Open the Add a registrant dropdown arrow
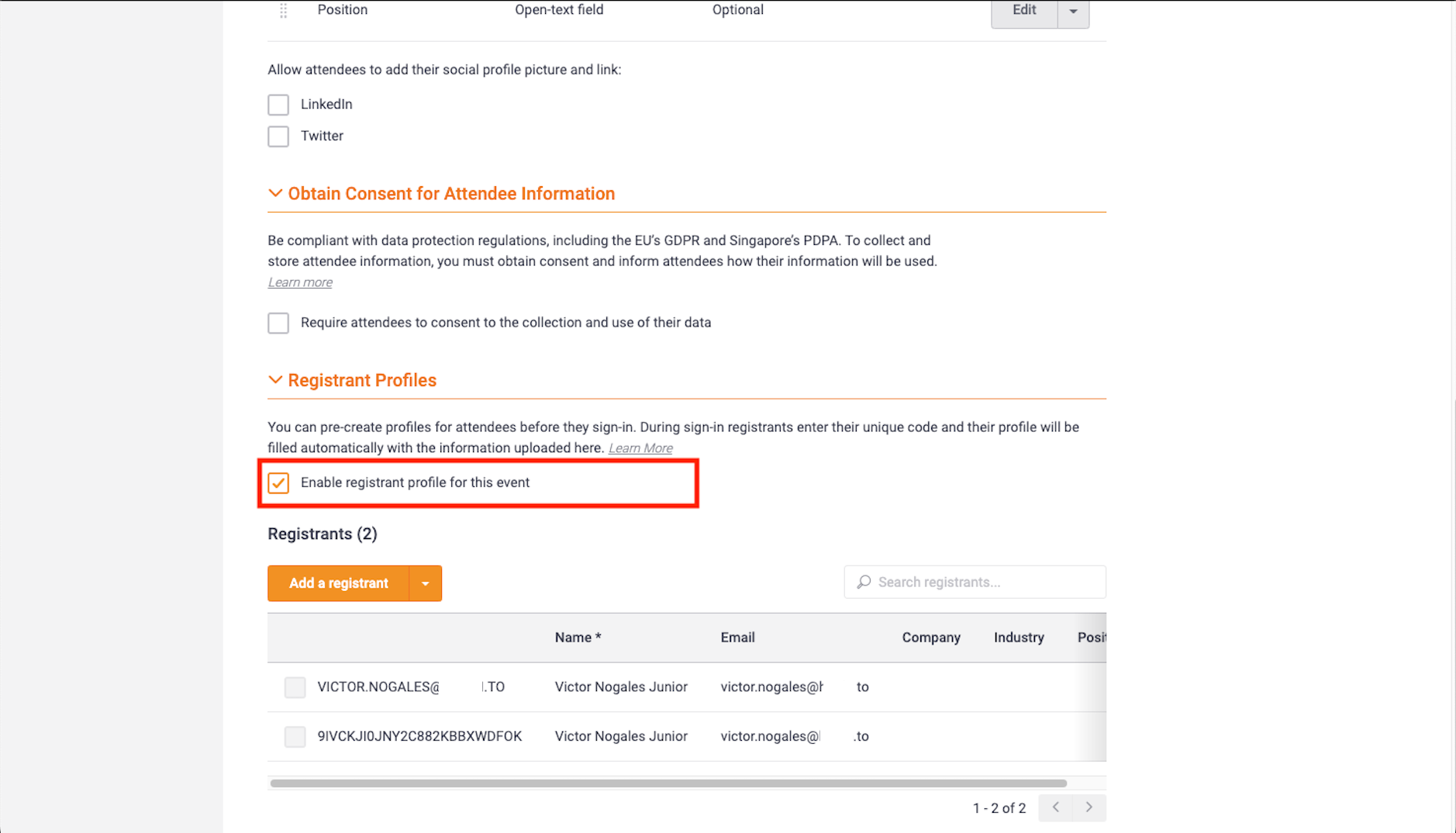This screenshot has width=1456, height=833. coord(426,583)
